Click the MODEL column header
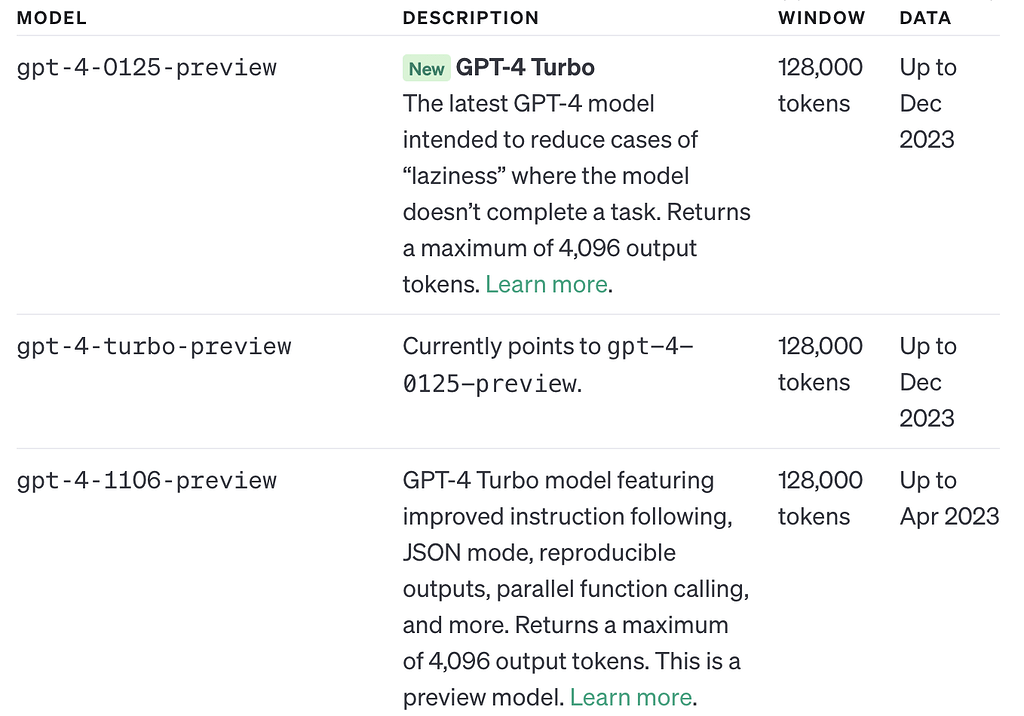Screen dimensions: 1024x716 [x=52, y=18]
